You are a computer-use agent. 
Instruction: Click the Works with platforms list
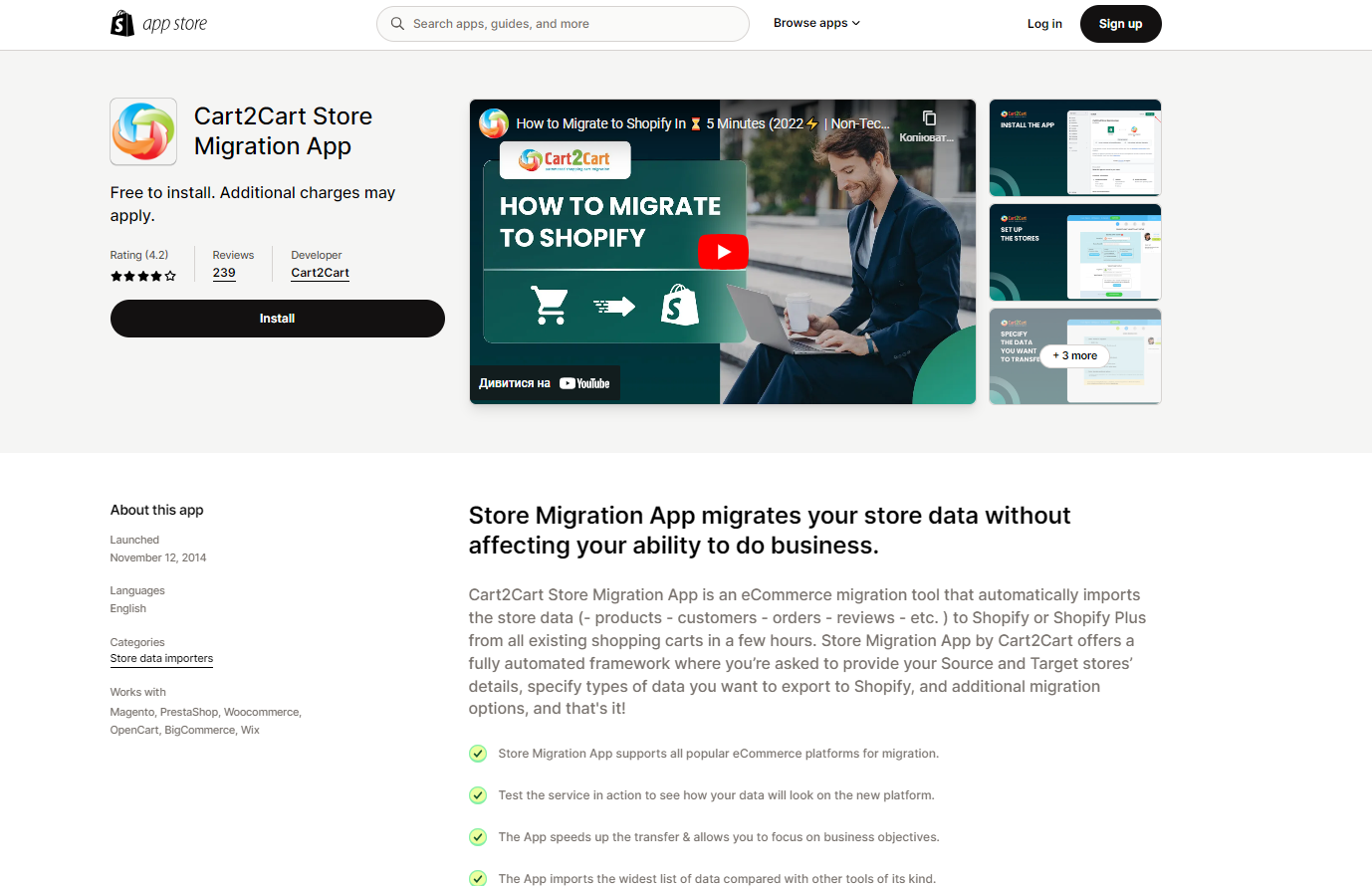pos(206,721)
